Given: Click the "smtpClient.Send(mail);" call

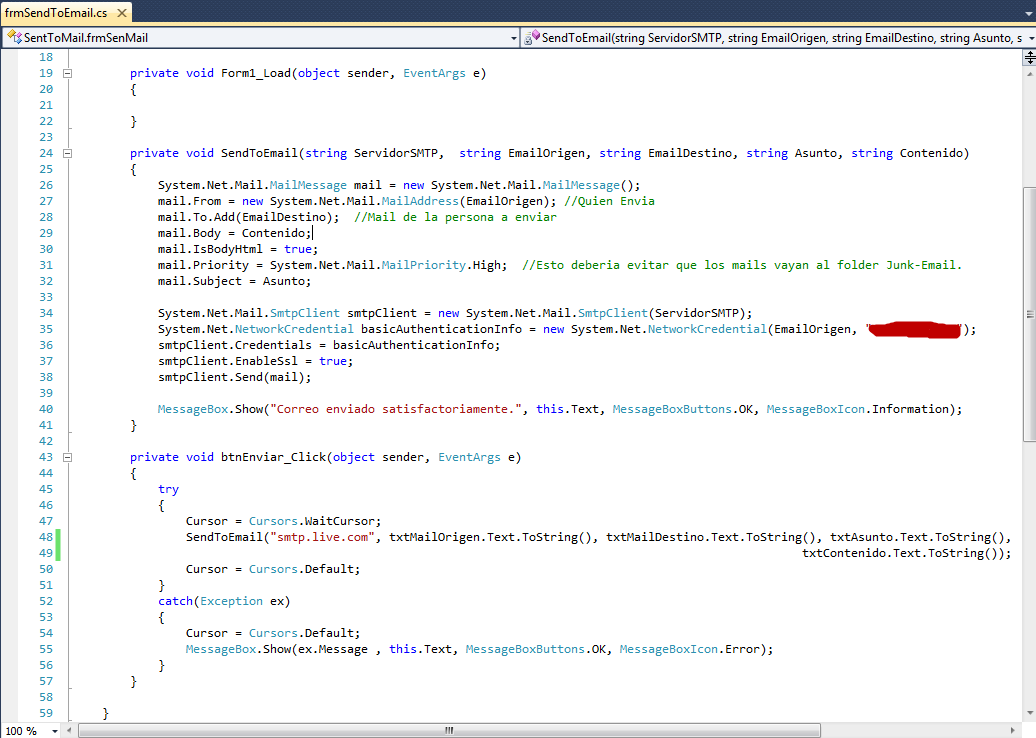Looking at the screenshot, I should [x=235, y=377].
